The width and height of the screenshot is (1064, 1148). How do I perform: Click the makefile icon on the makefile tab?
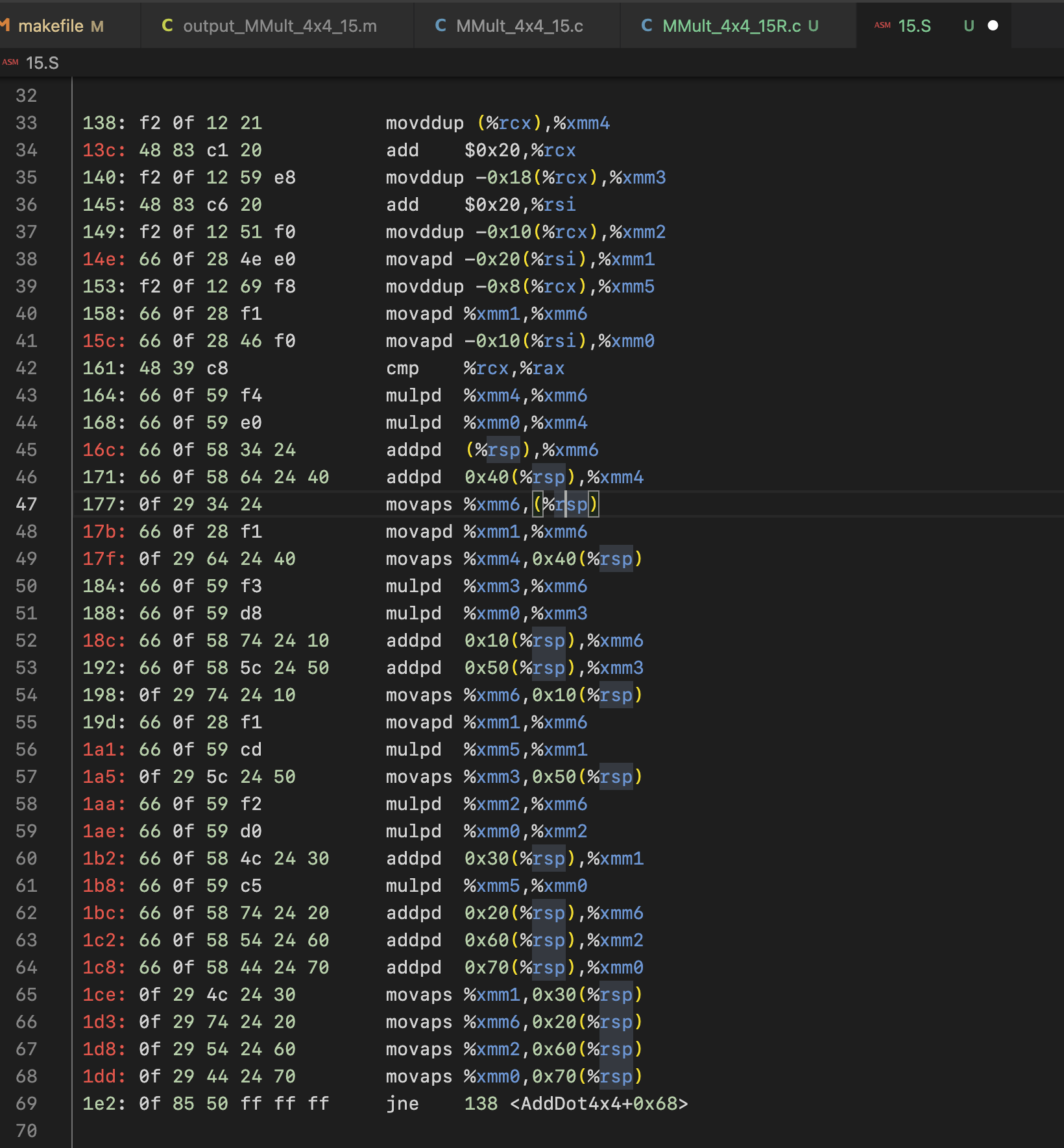click(5, 26)
